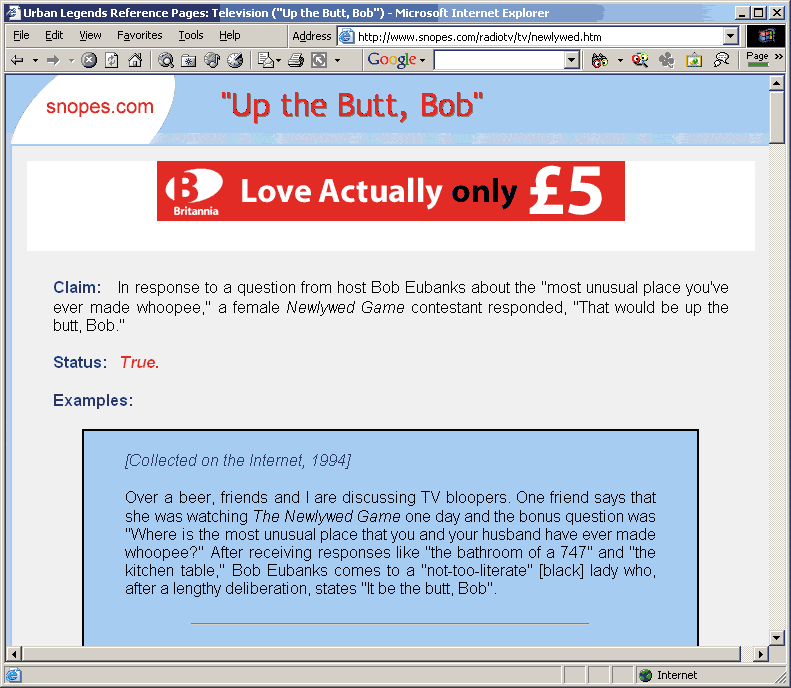Click the Britannia Love Actually banner ad
The height and width of the screenshot is (688, 791).
(x=391, y=191)
